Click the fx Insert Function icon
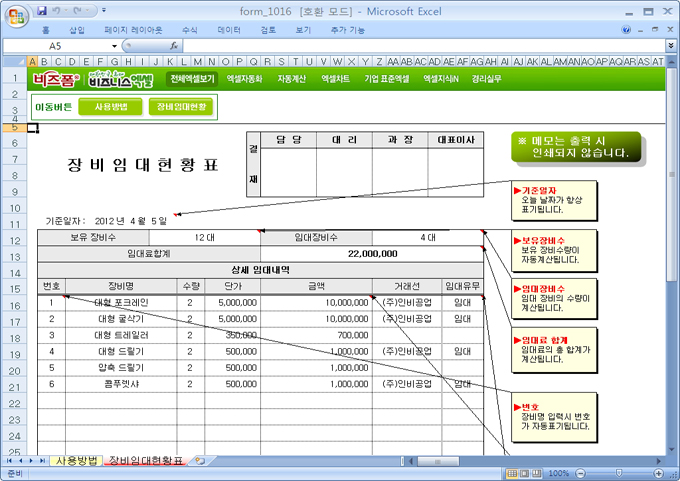Viewport: 680px width, 481px height. coord(173,46)
